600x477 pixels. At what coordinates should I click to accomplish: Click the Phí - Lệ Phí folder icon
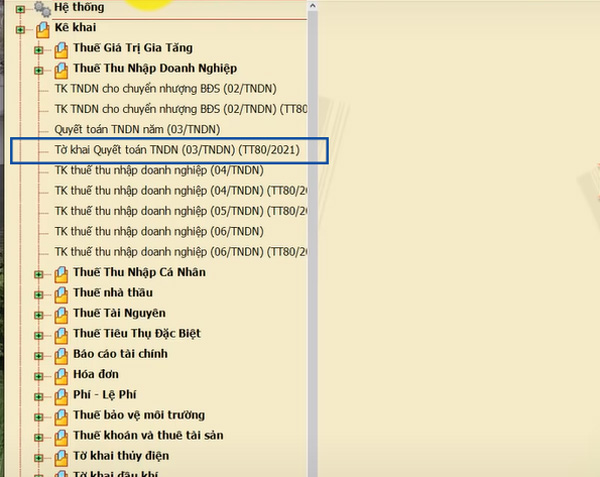[x=60, y=395]
